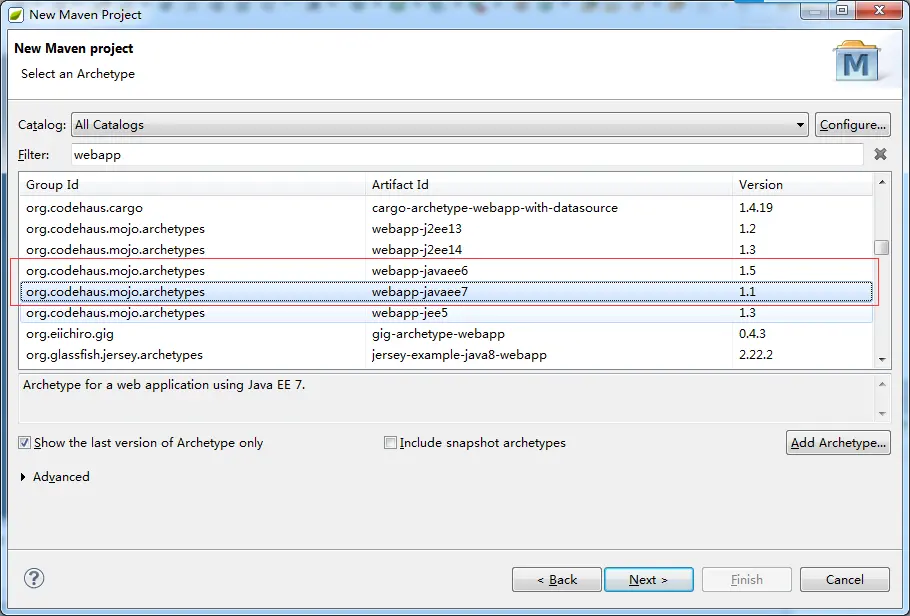Image resolution: width=910 pixels, height=616 pixels.
Task: Select the webapp-j2ee14 archetype
Action: [x=446, y=250]
